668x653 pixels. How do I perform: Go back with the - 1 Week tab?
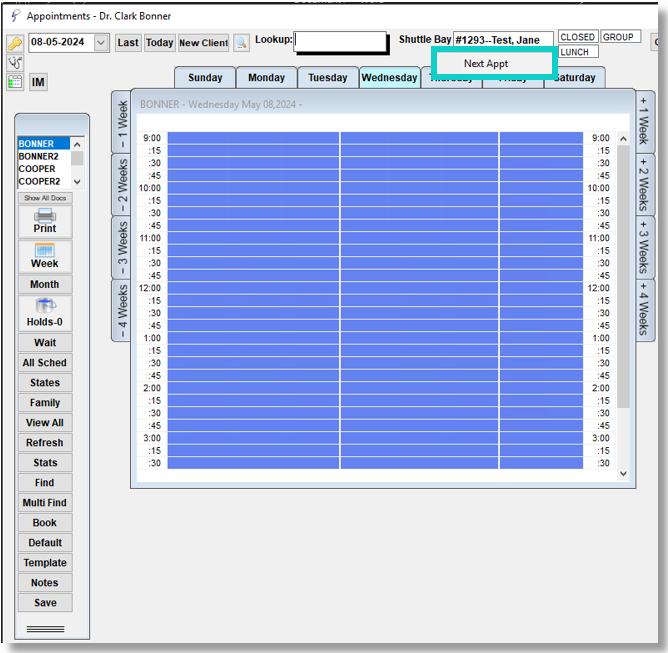pos(122,123)
